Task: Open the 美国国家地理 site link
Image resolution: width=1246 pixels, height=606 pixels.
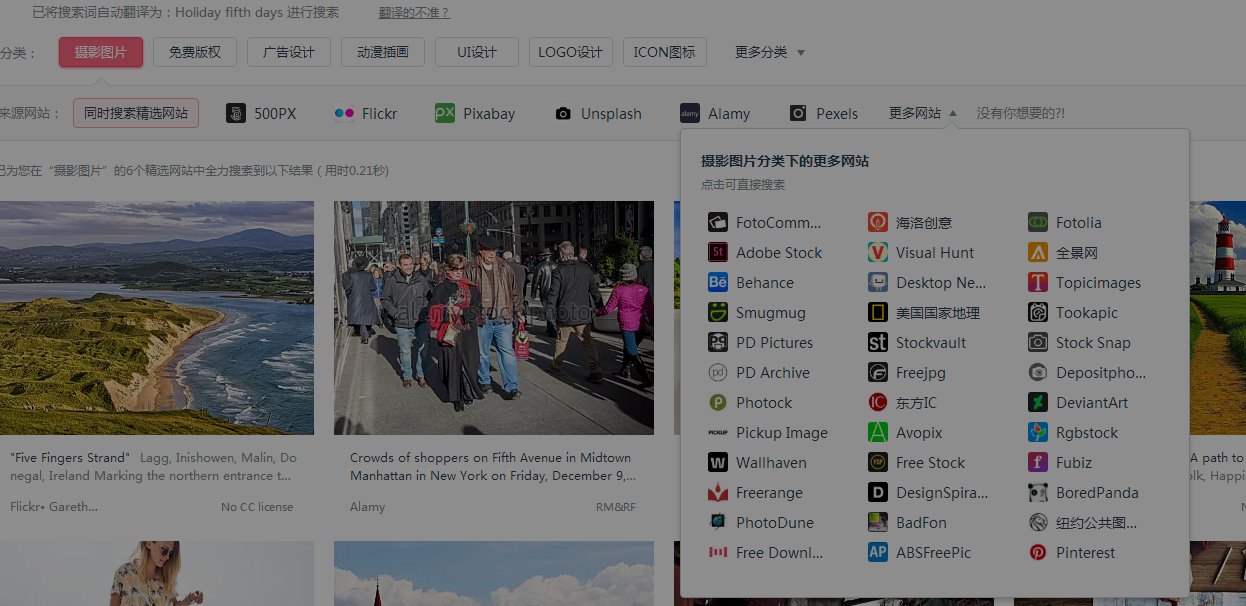Action: coord(924,312)
